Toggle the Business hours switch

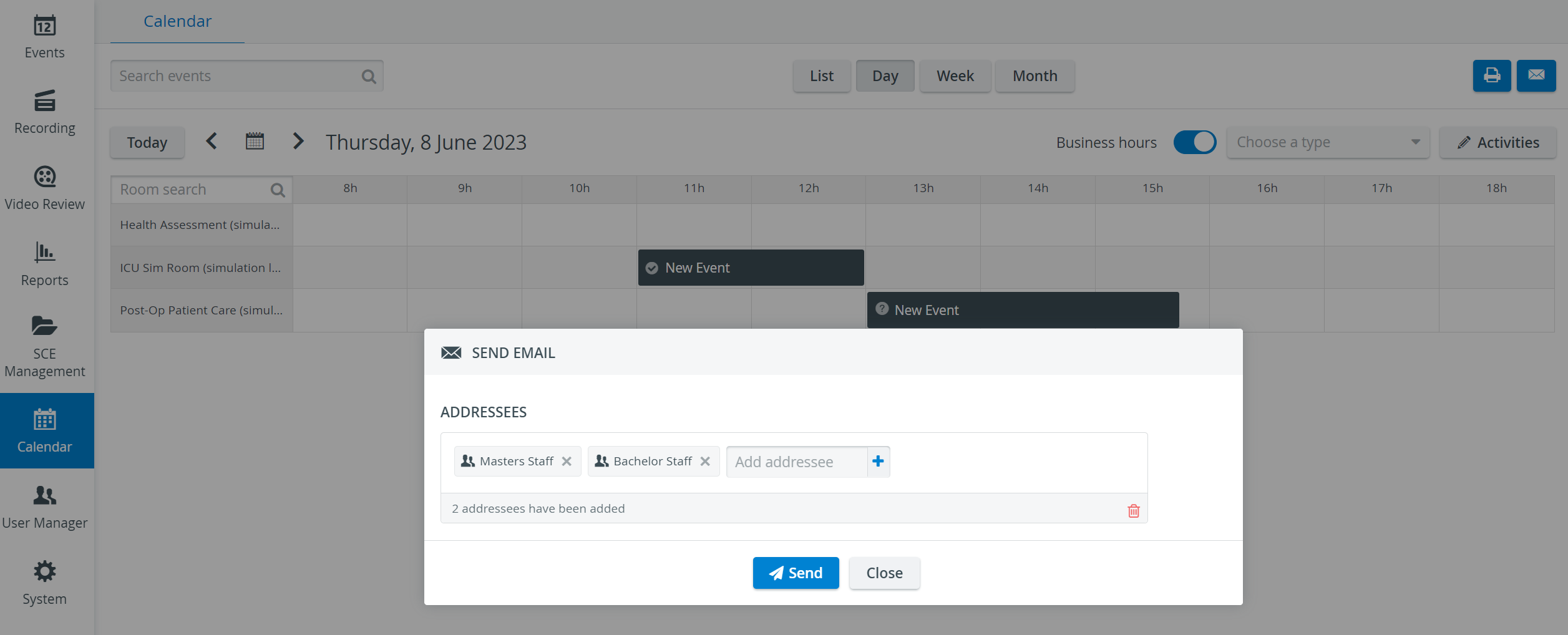[x=1195, y=142]
